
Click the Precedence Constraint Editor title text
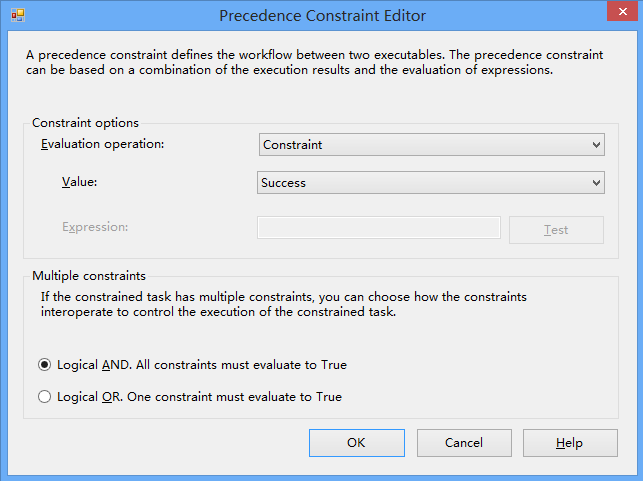click(322, 16)
